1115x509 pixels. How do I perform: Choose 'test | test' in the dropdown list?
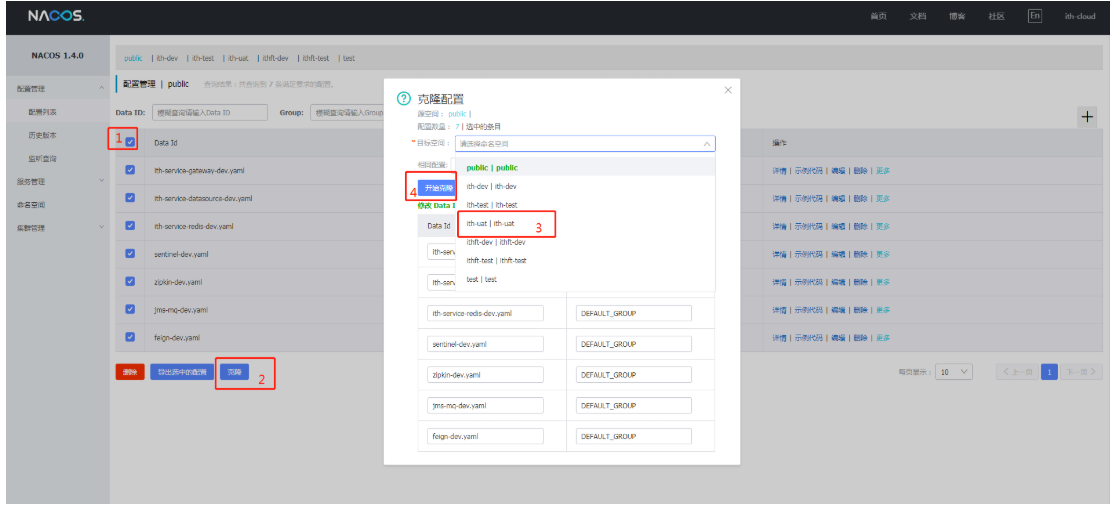pyautogui.click(x=585, y=279)
